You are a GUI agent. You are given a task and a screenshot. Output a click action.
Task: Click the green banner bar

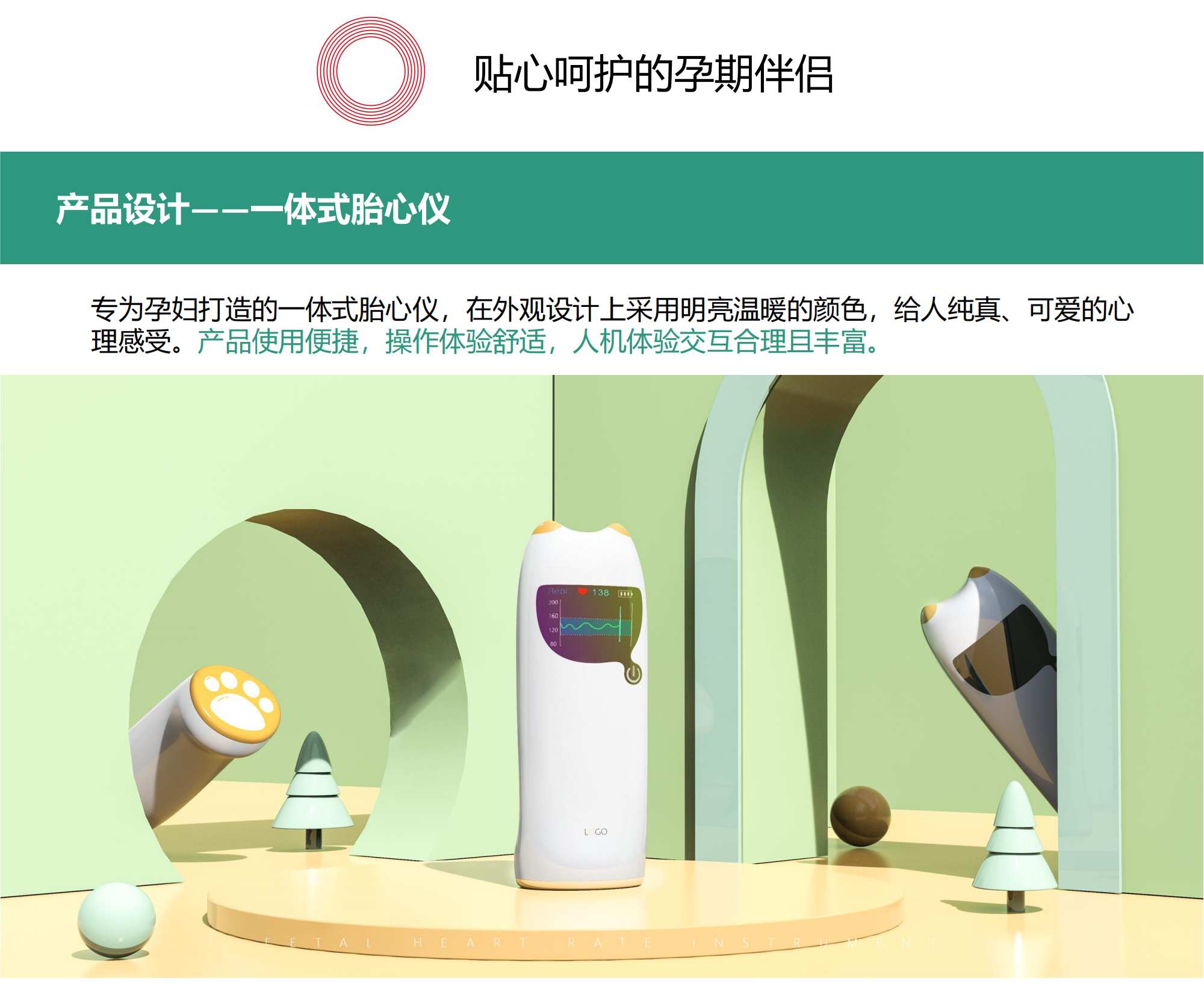602,208
